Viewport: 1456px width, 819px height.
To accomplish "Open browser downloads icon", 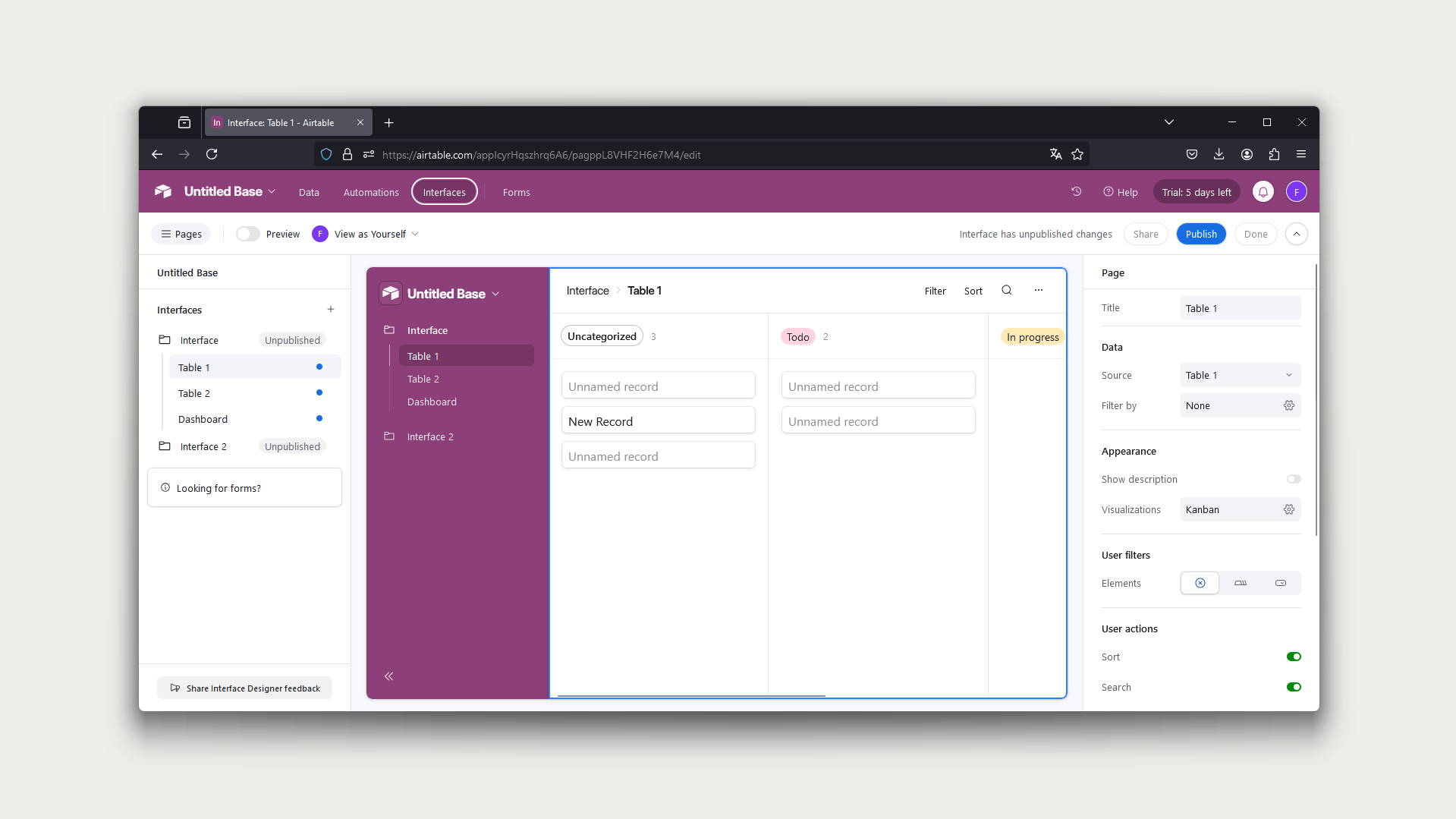I will tap(1219, 154).
